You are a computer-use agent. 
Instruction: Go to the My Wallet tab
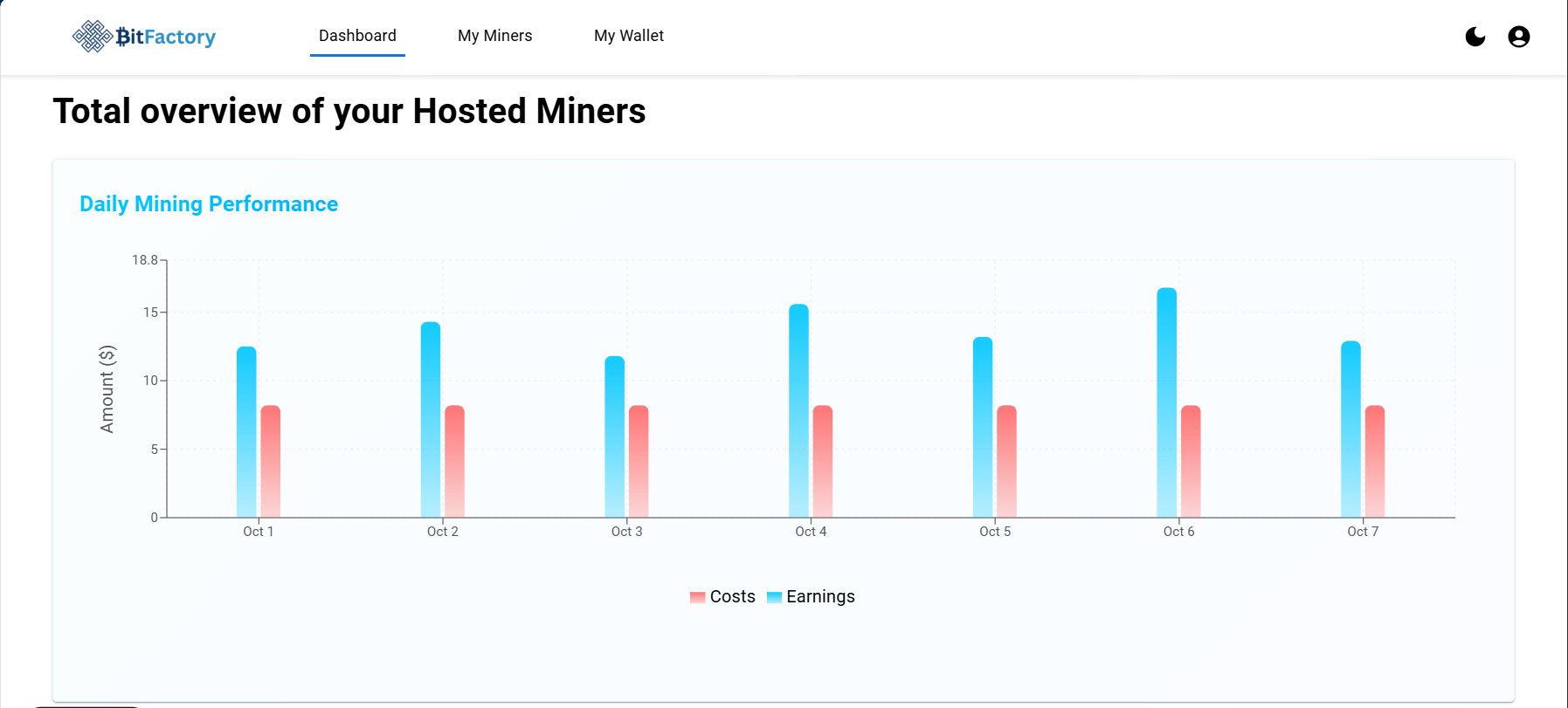tap(629, 36)
